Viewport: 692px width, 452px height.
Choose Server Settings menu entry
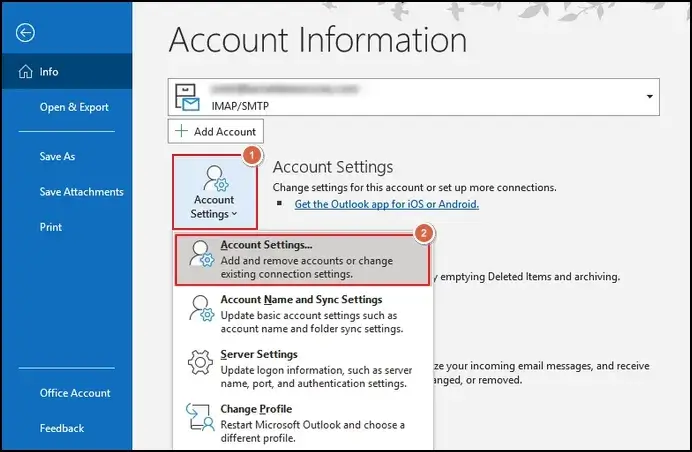(x=302, y=369)
